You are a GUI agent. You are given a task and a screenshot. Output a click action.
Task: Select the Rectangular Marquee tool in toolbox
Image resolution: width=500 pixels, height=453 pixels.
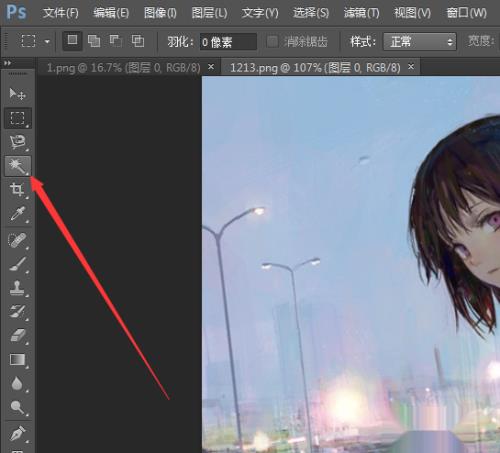pyautogui.click(x=18, y=118)
